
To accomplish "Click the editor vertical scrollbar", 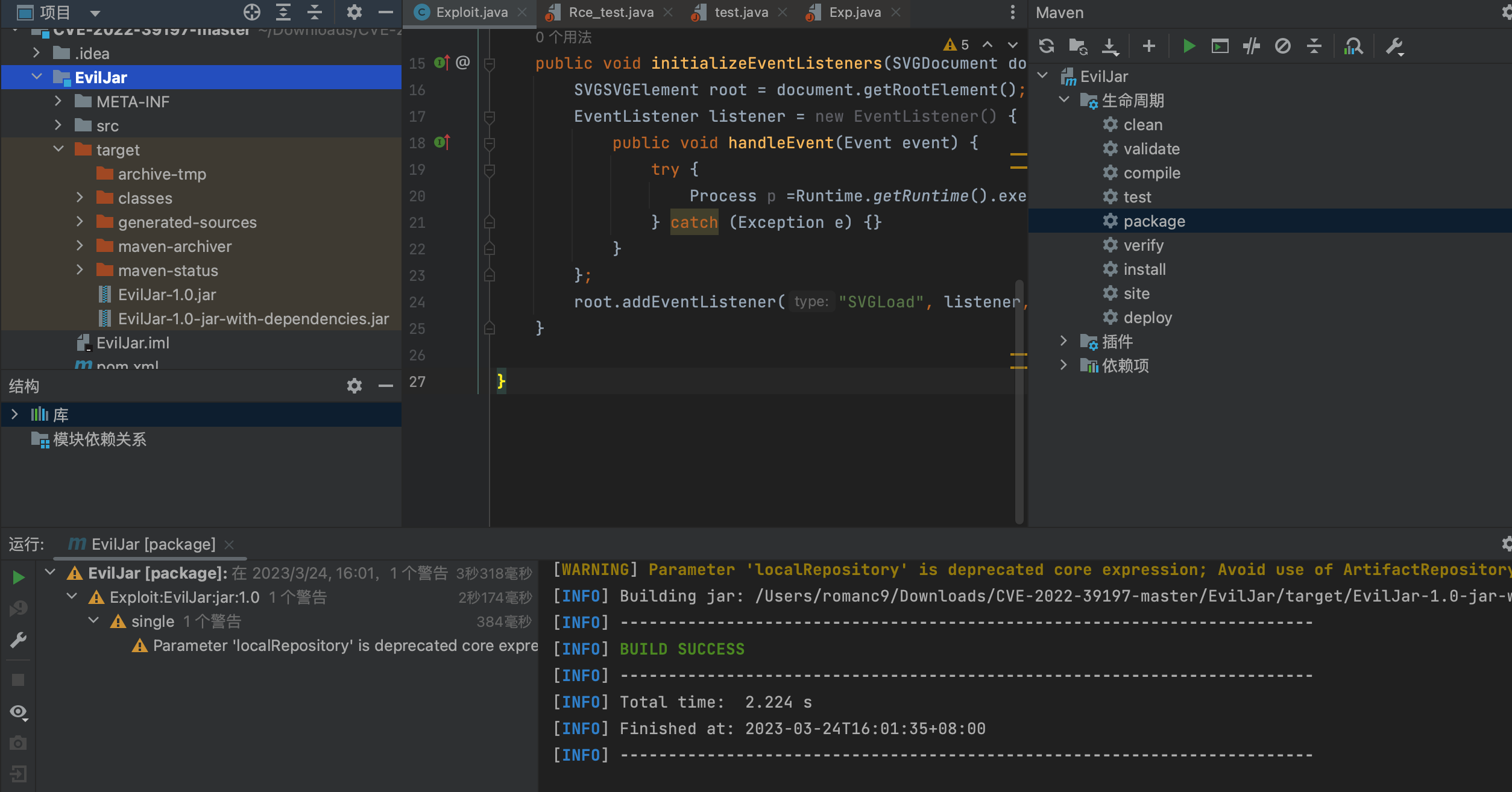I will coord(1019,401).
